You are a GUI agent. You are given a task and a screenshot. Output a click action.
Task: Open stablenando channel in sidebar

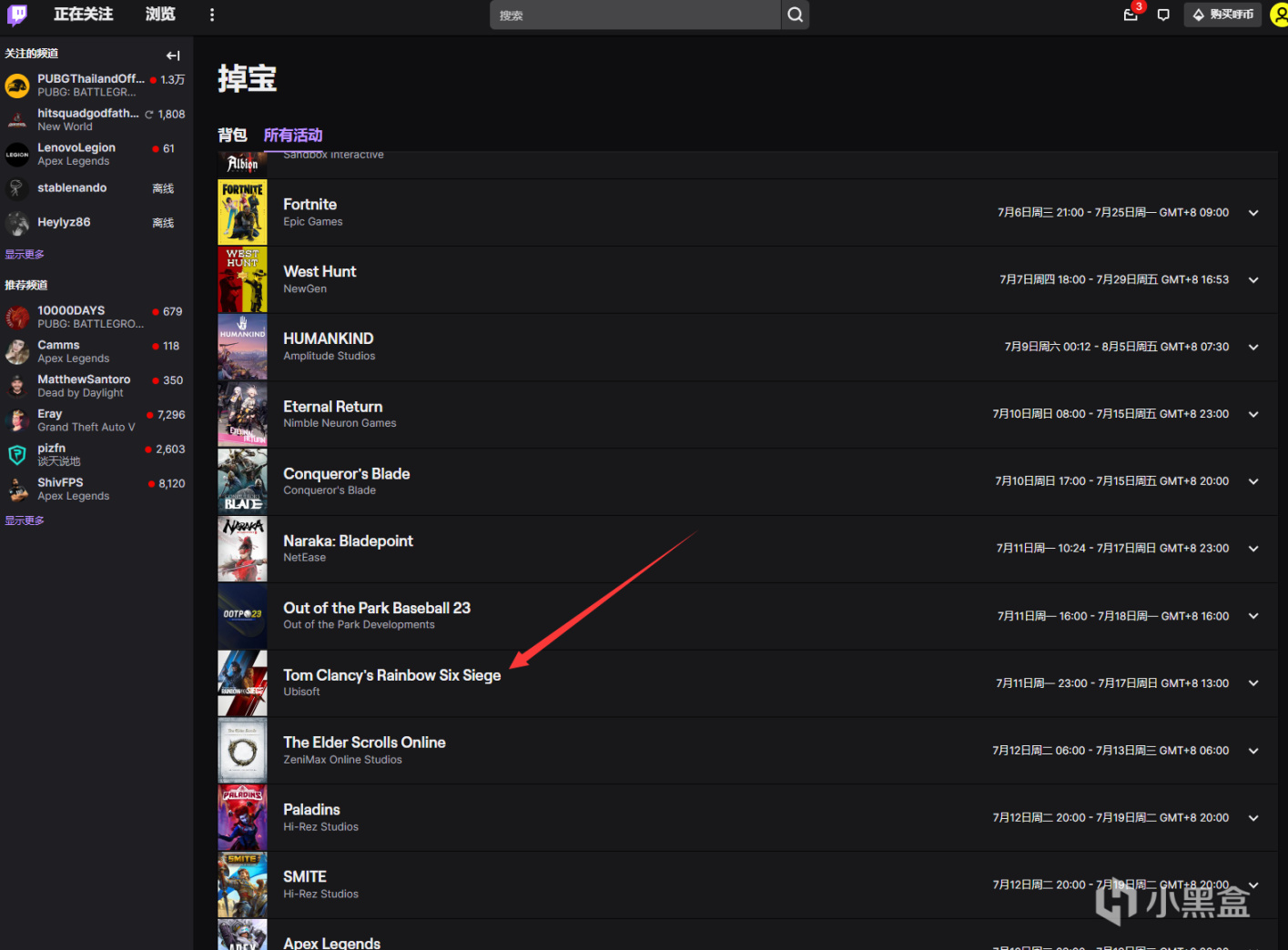(x=96, y=188)
